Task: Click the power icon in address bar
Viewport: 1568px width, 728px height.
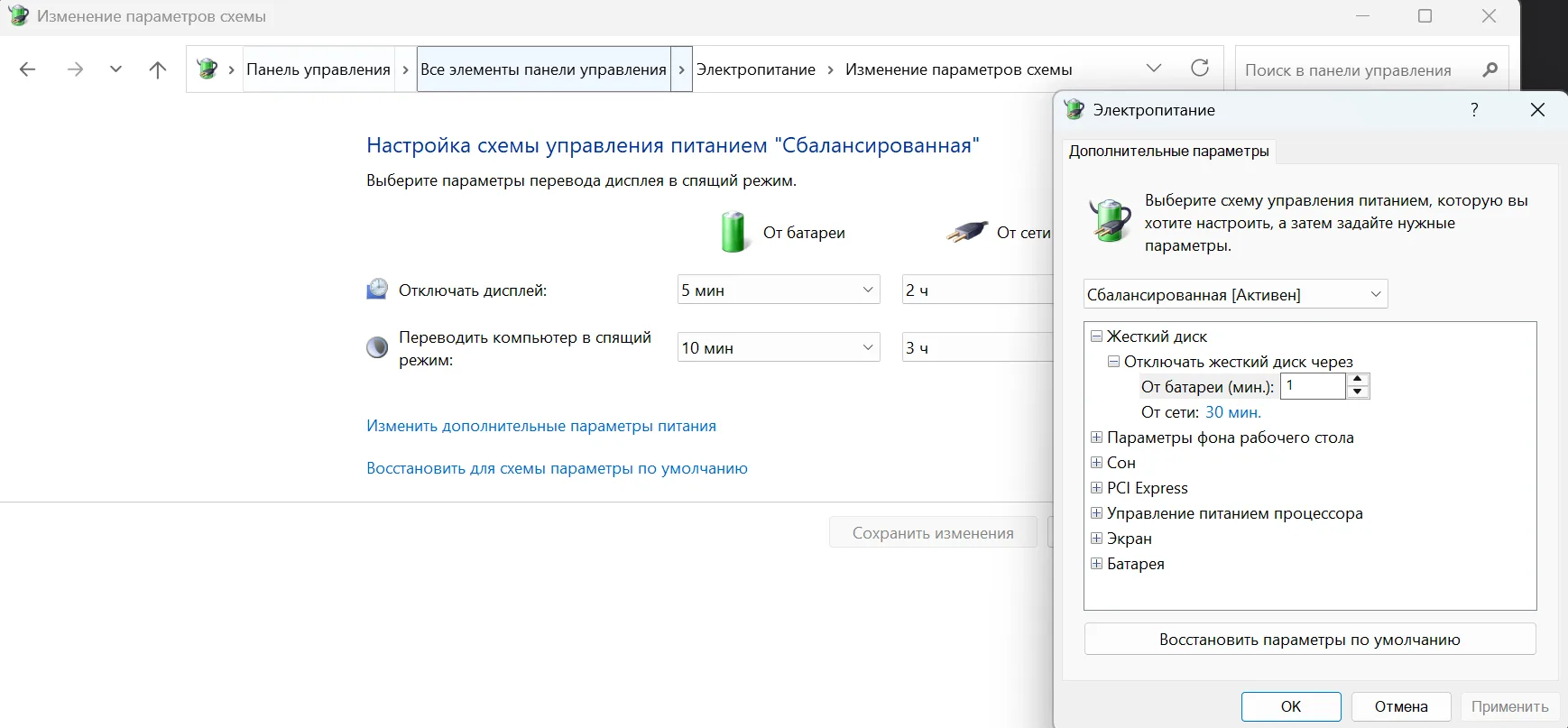Action: tap(208, 69)
